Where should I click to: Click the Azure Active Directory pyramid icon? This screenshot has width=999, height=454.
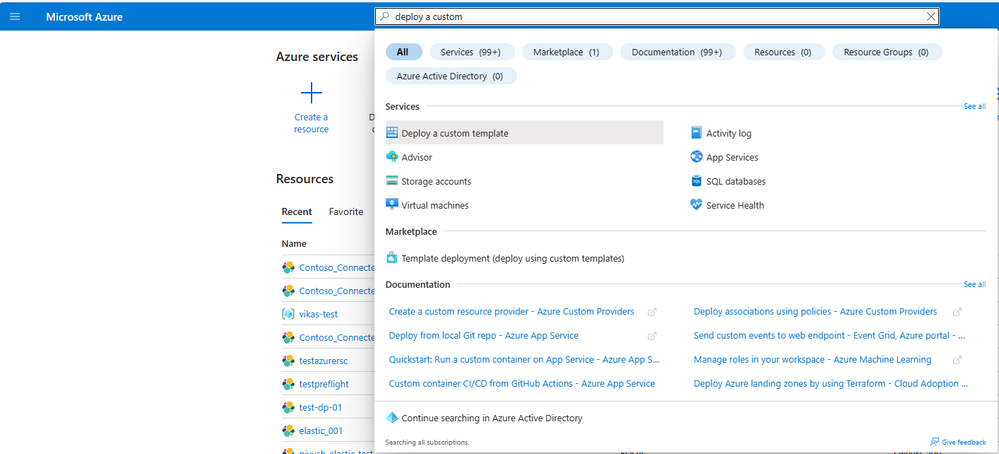pos(392,418)
